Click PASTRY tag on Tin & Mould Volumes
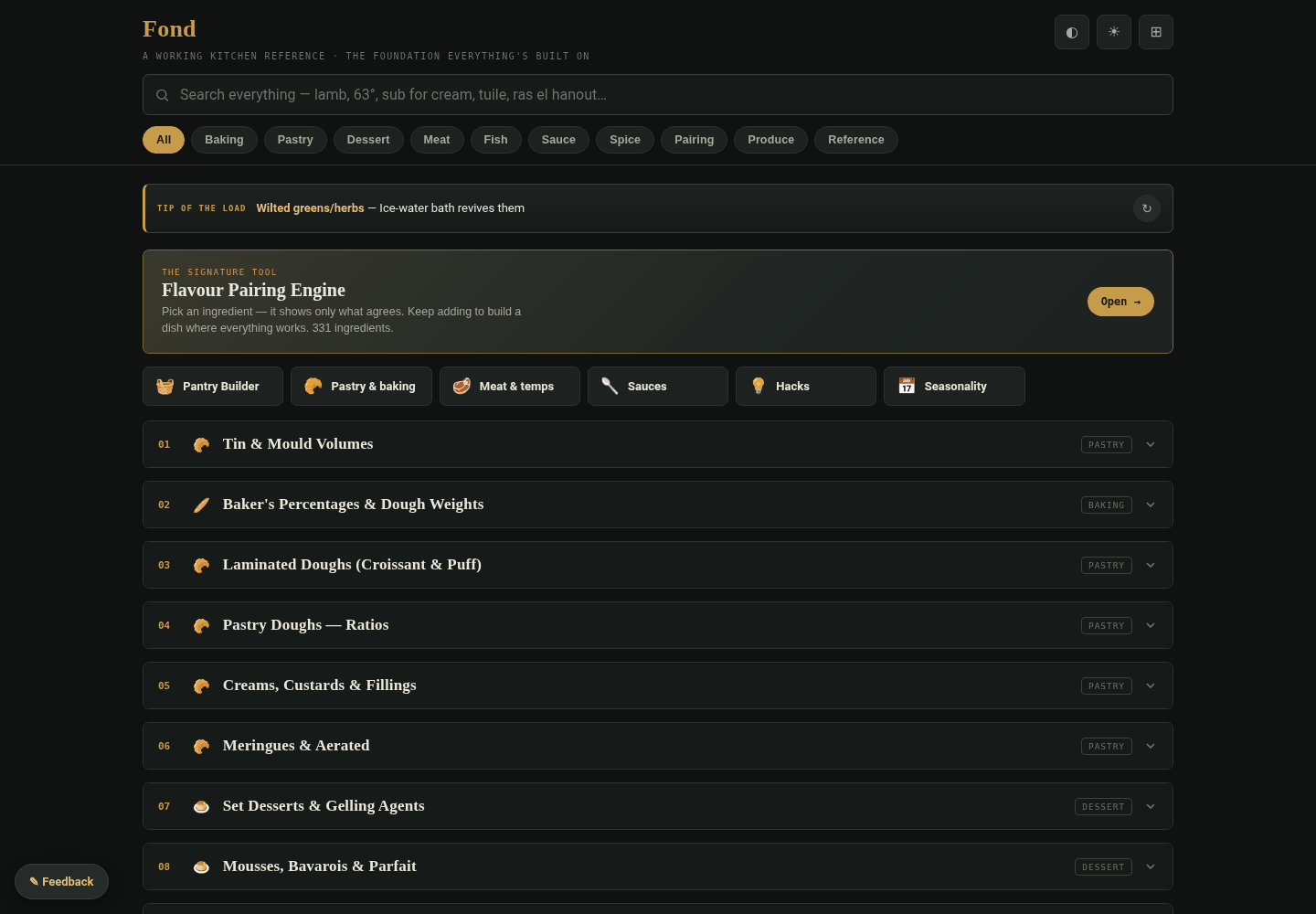 click(1107, 444)
